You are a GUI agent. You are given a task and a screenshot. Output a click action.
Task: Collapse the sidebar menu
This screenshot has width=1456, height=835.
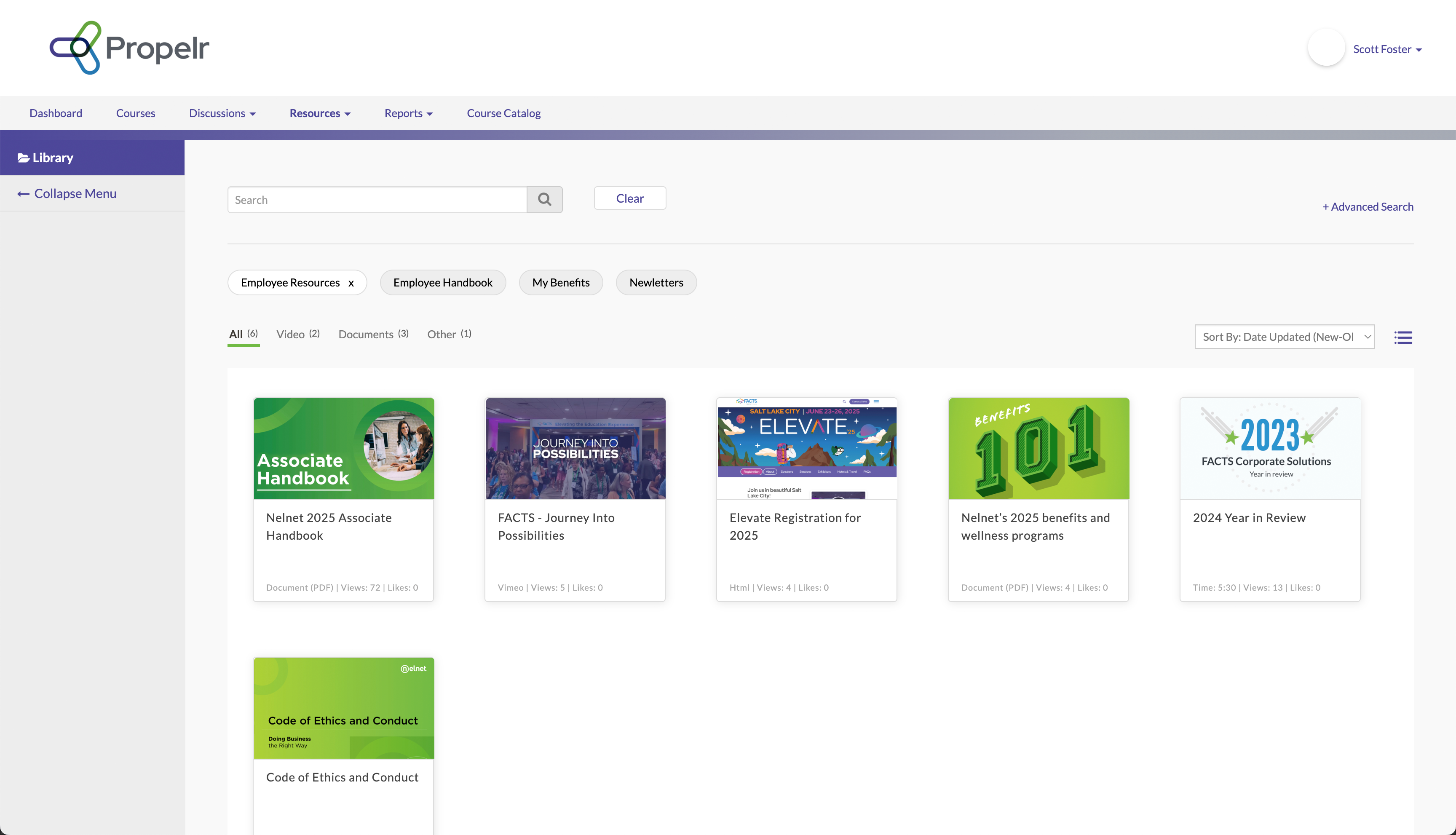coord(67,194)
